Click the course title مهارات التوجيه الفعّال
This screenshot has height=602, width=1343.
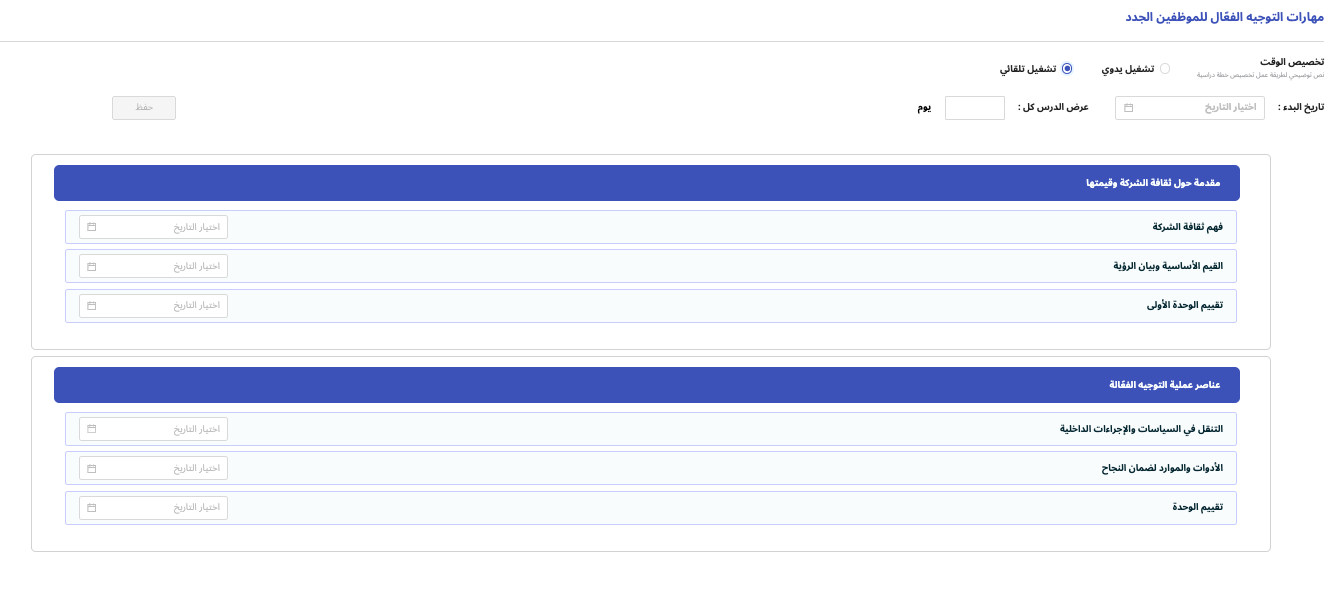pyautogui.click(x=1223, y=17)
